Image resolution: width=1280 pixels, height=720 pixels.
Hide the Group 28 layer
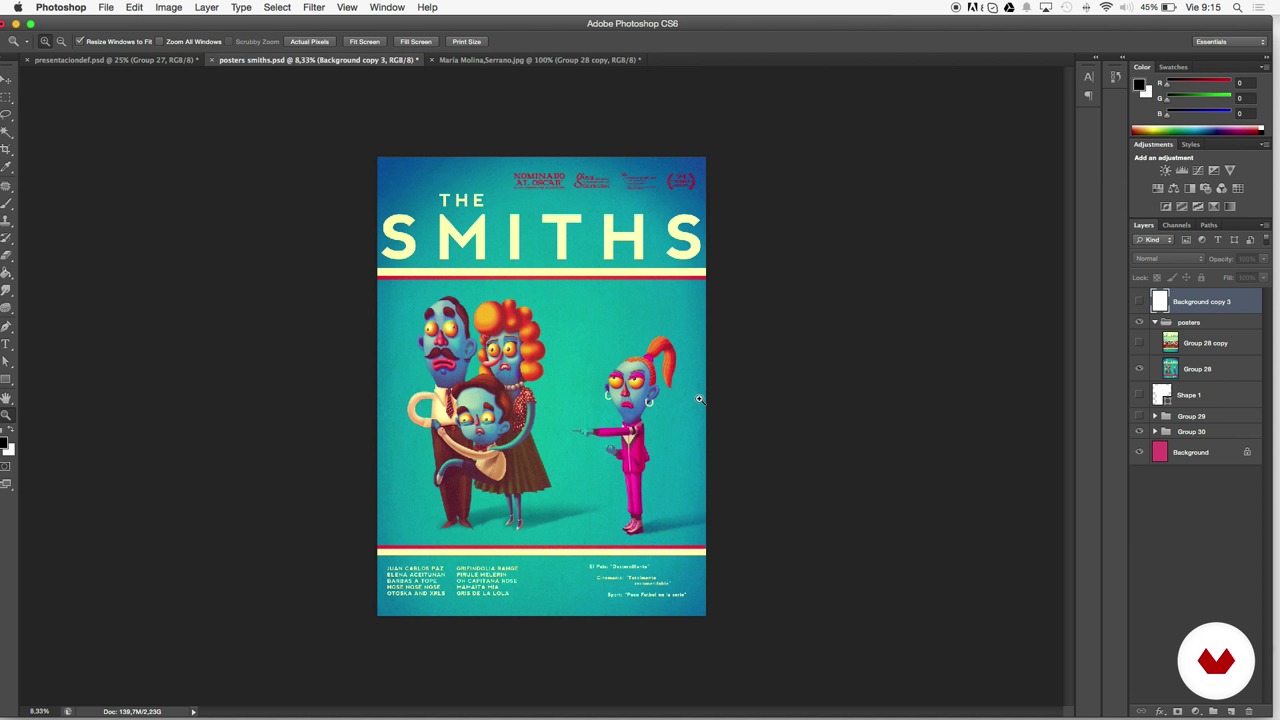point(1139,369)
